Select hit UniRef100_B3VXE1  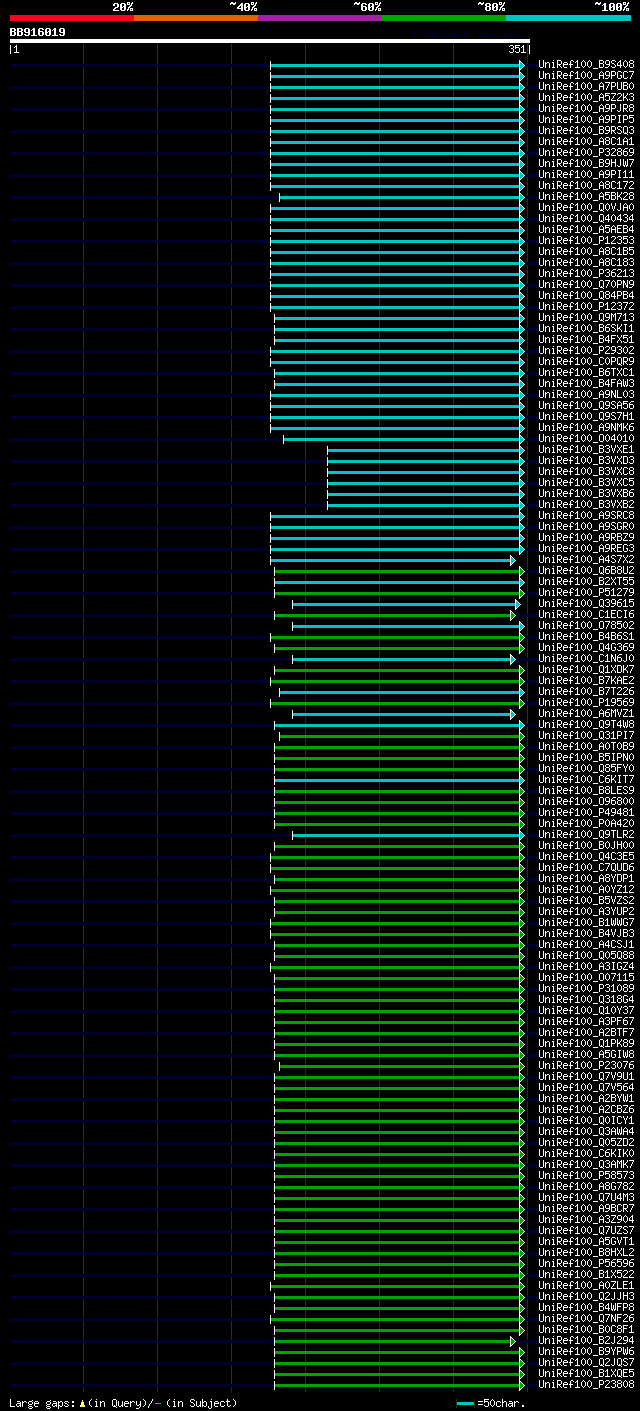(586, 450)
